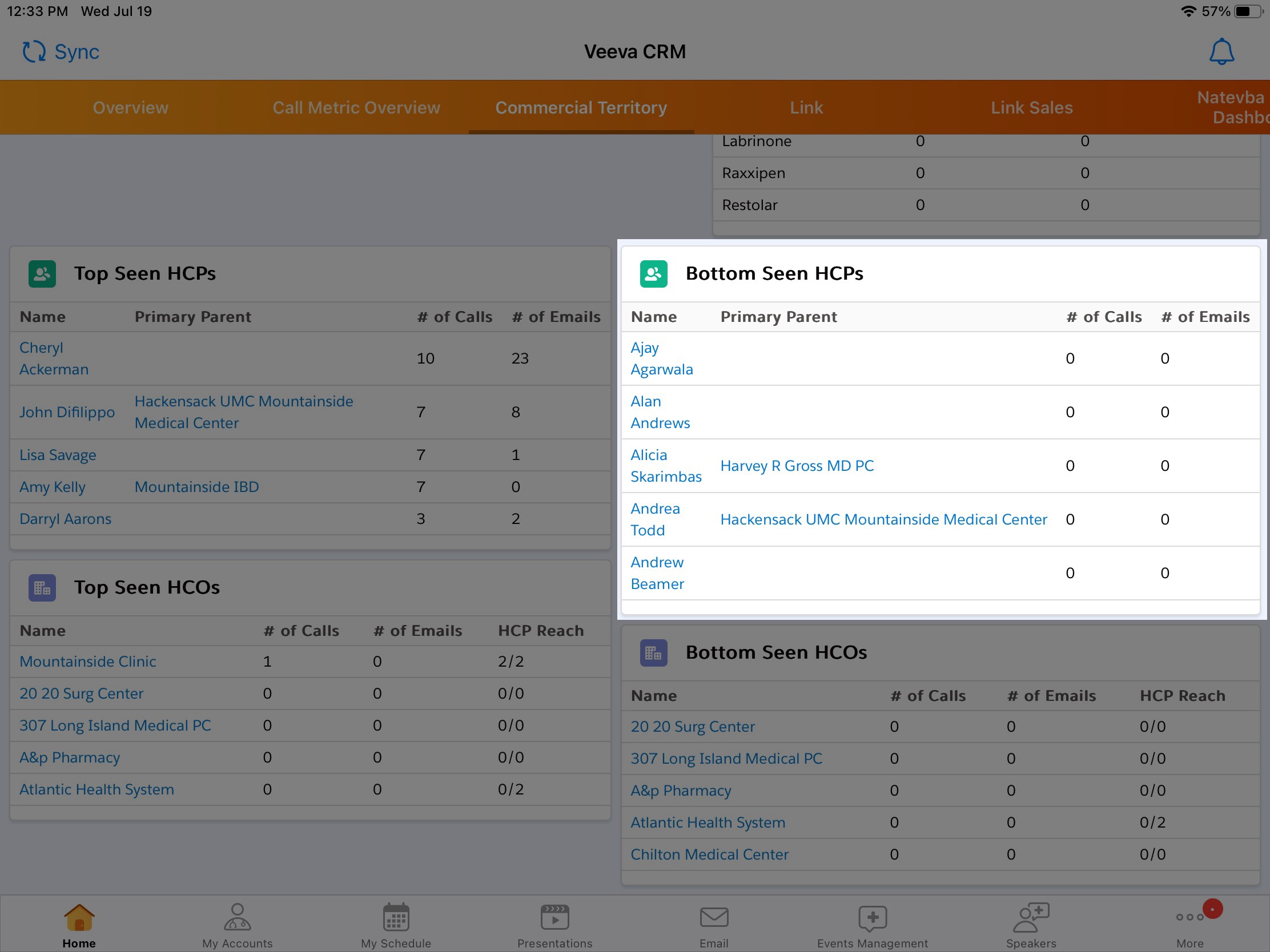This screenshot has width=1270, height=952.
Task: Open Alan Andrews' record
Action: [x=660, y=412]
